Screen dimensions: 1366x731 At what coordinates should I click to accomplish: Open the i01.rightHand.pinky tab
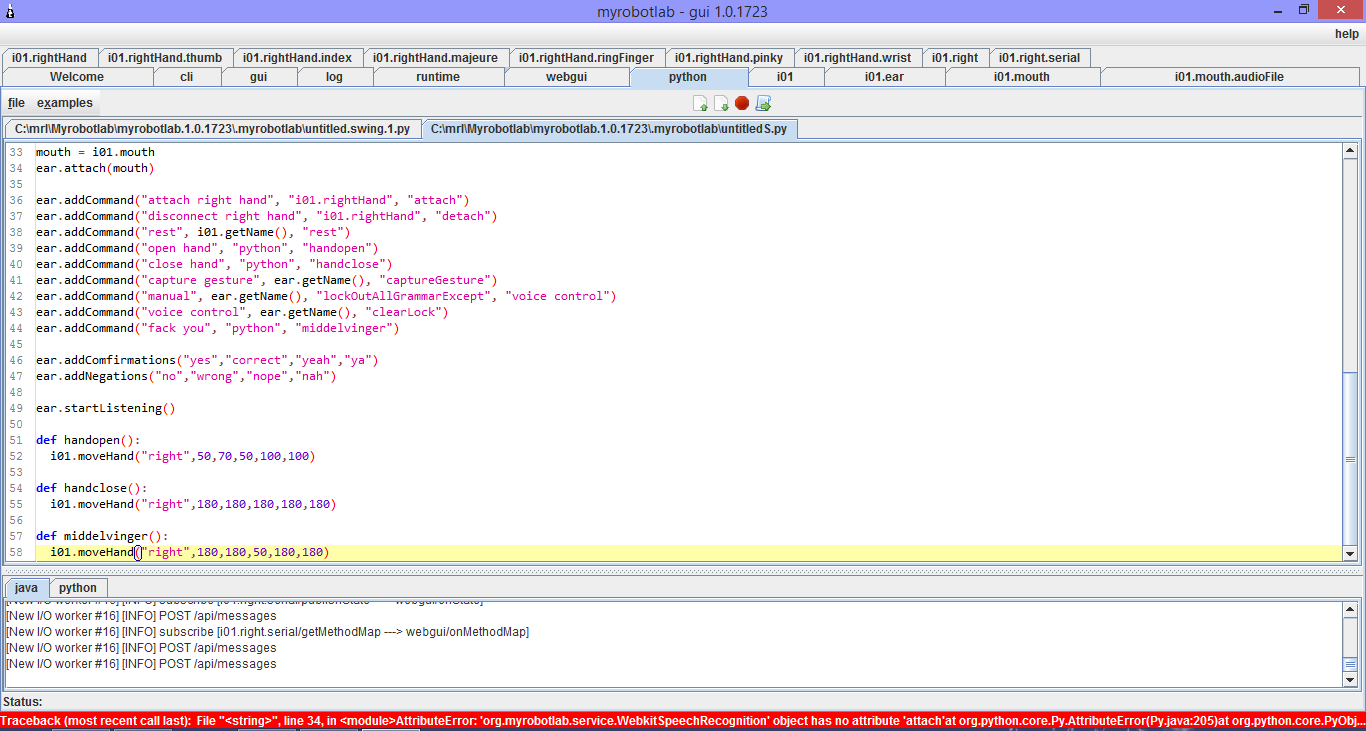[729, 58]
